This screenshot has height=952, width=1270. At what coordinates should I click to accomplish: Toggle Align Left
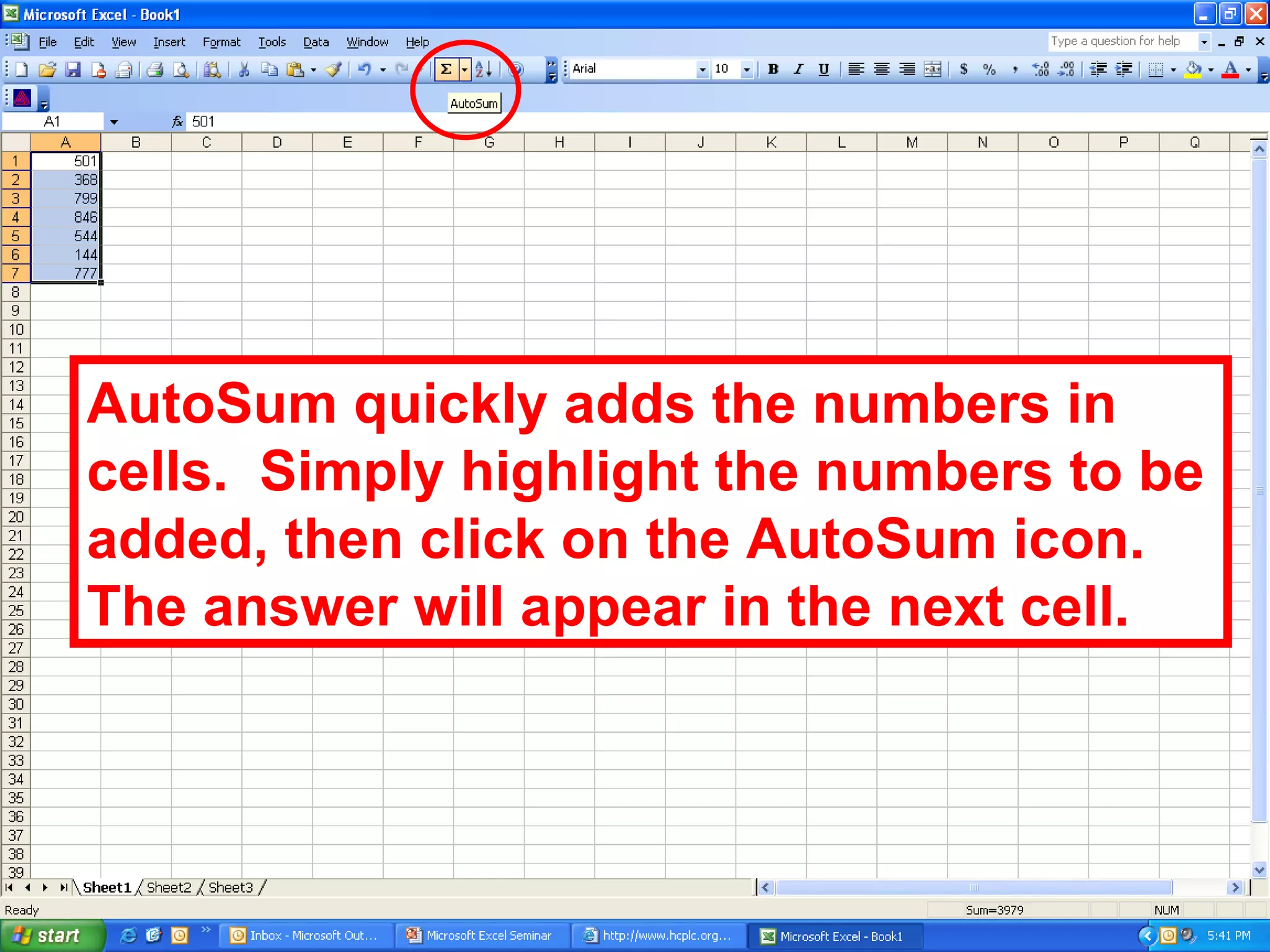pyautogui.click(x=856, y=69)
